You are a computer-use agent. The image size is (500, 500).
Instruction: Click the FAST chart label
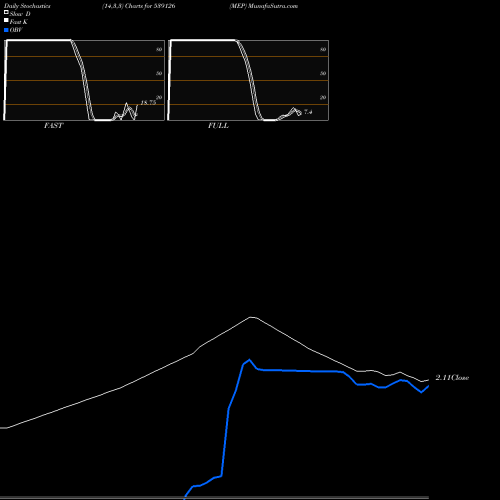[x=53, y=126]
